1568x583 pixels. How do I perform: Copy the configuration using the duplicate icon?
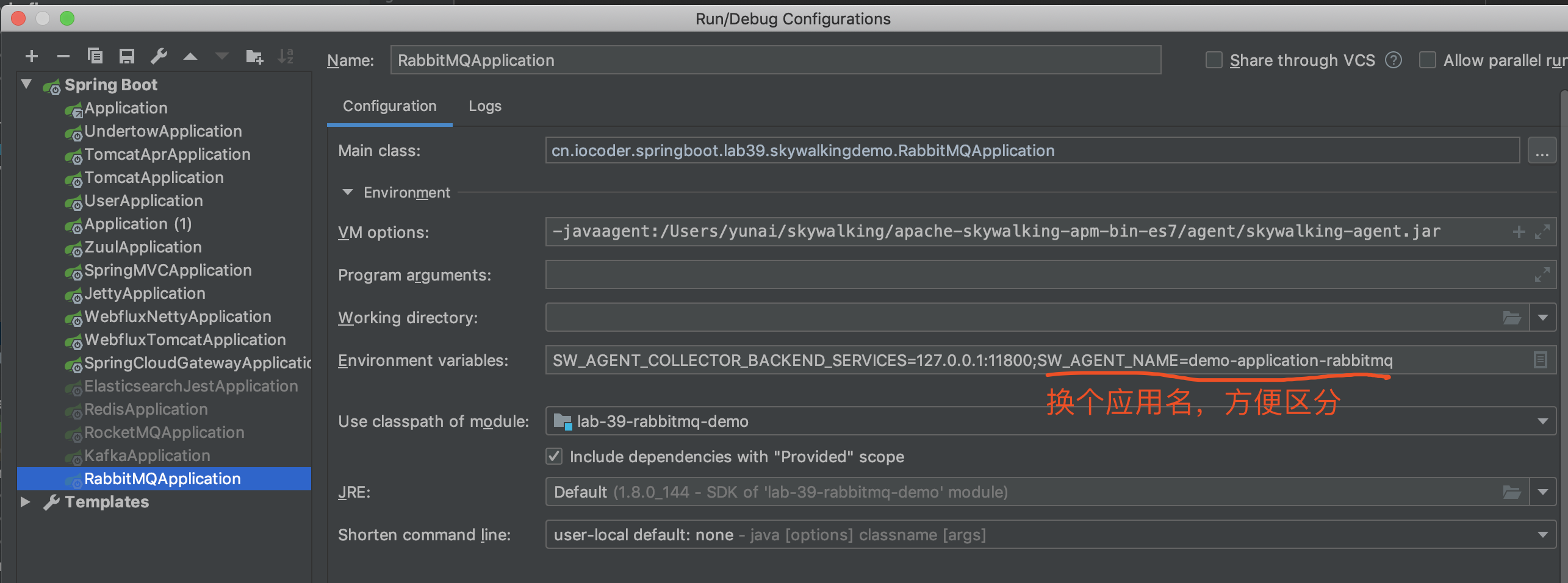click(95, 57)
